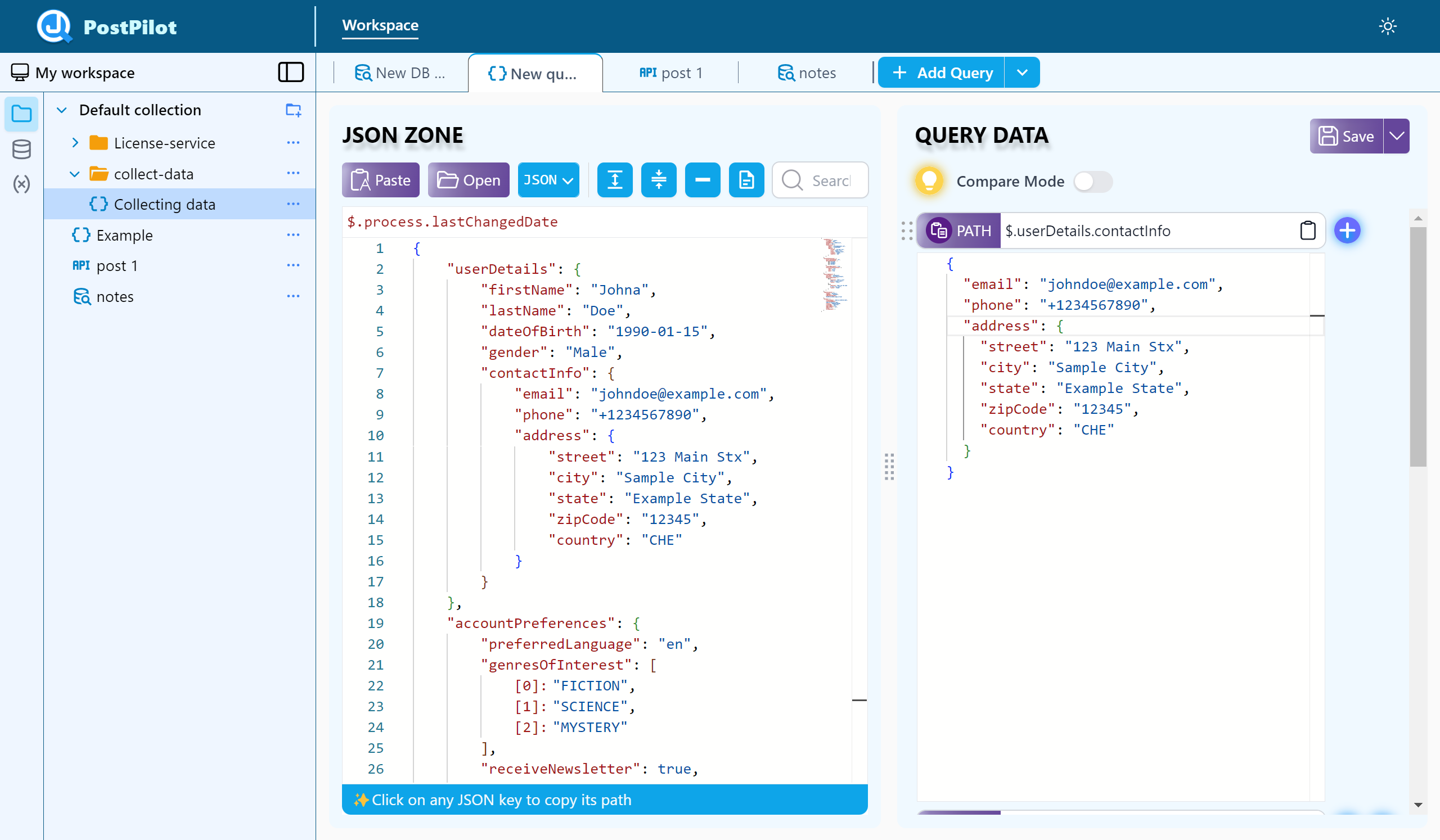Image resolution: width=1440 pixels, height=840 pixels.
Task: Toggle the sidebar panel layout button
Action: [291, 73]
